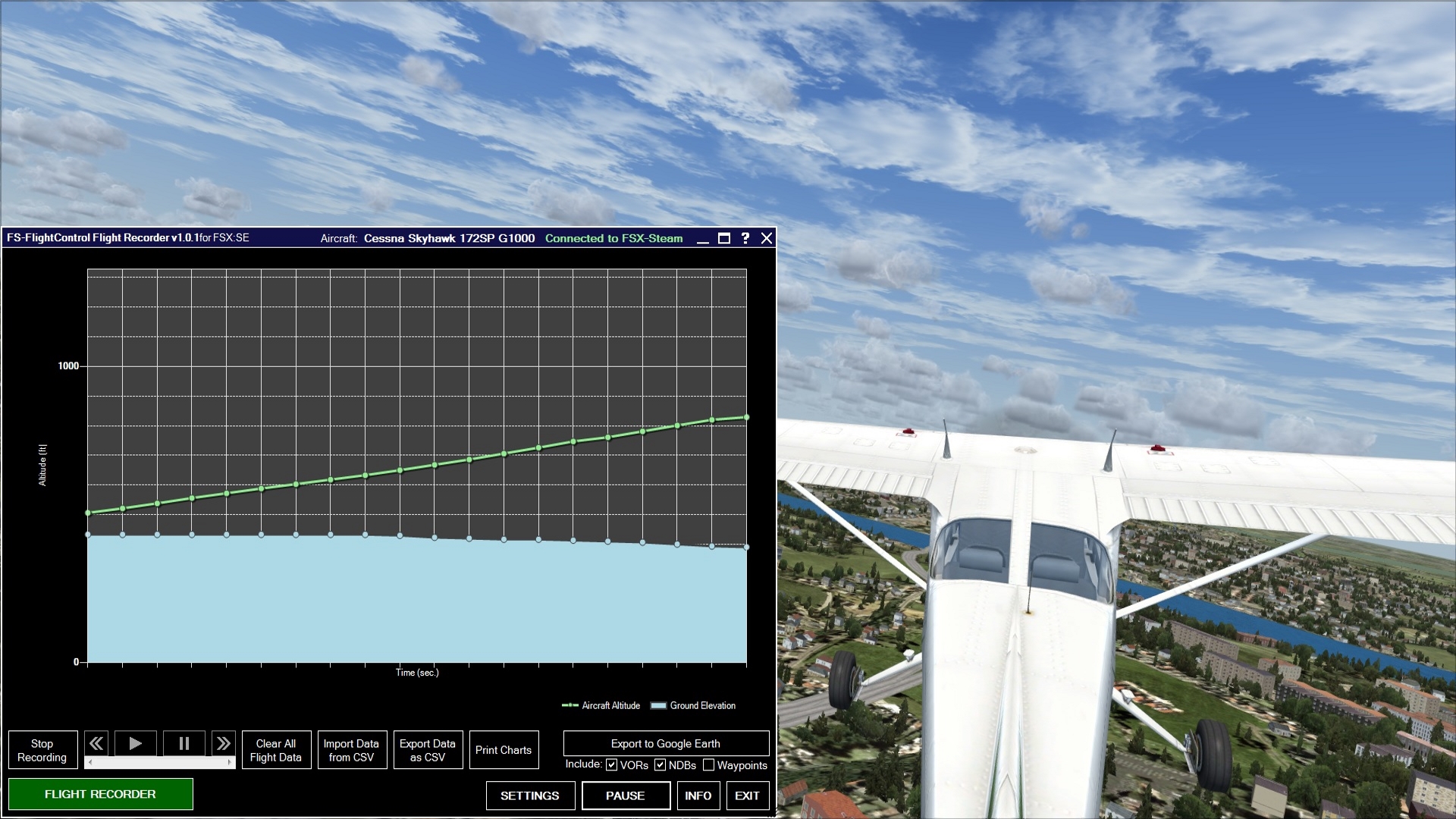Image resolution: width=1456 pixels, height=819 pixels.
Task: Select Export Data as CSV menu option
Action: [427, 750]
